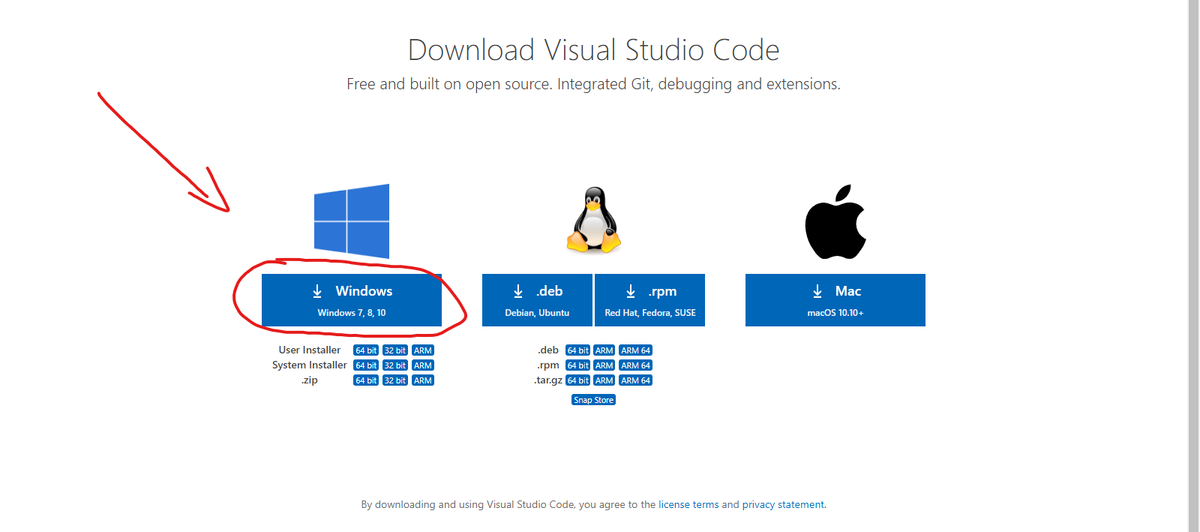Click the 'Download Visual Studio Code' heading

pyautogui.click(x=594, y=50)
